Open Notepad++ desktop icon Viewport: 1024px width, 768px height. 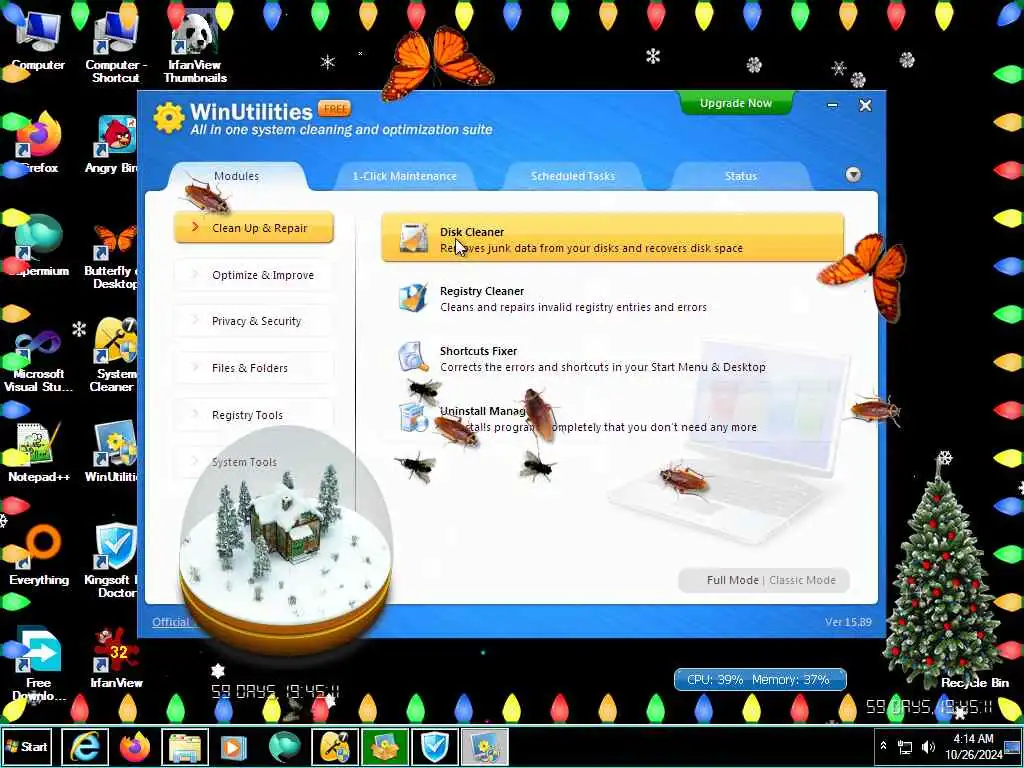click(38, 453)
